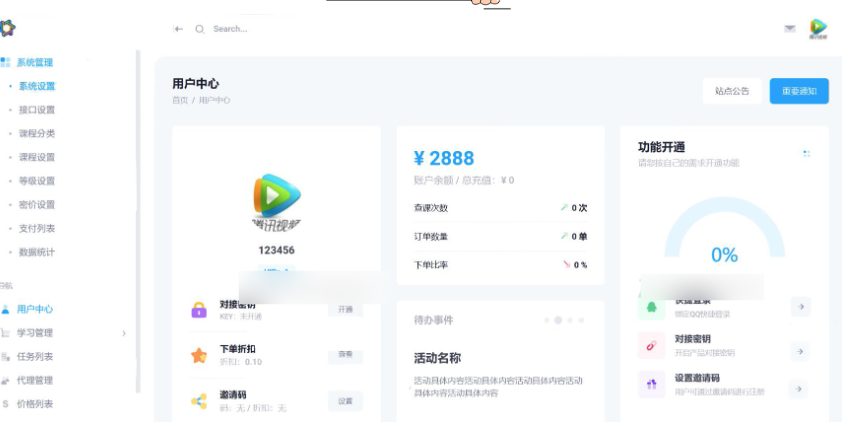Image resolution: width=842 pixels, height=431 pixels.
Task: Open 支付列表 in sidebar
Action: tap(37, 228)
